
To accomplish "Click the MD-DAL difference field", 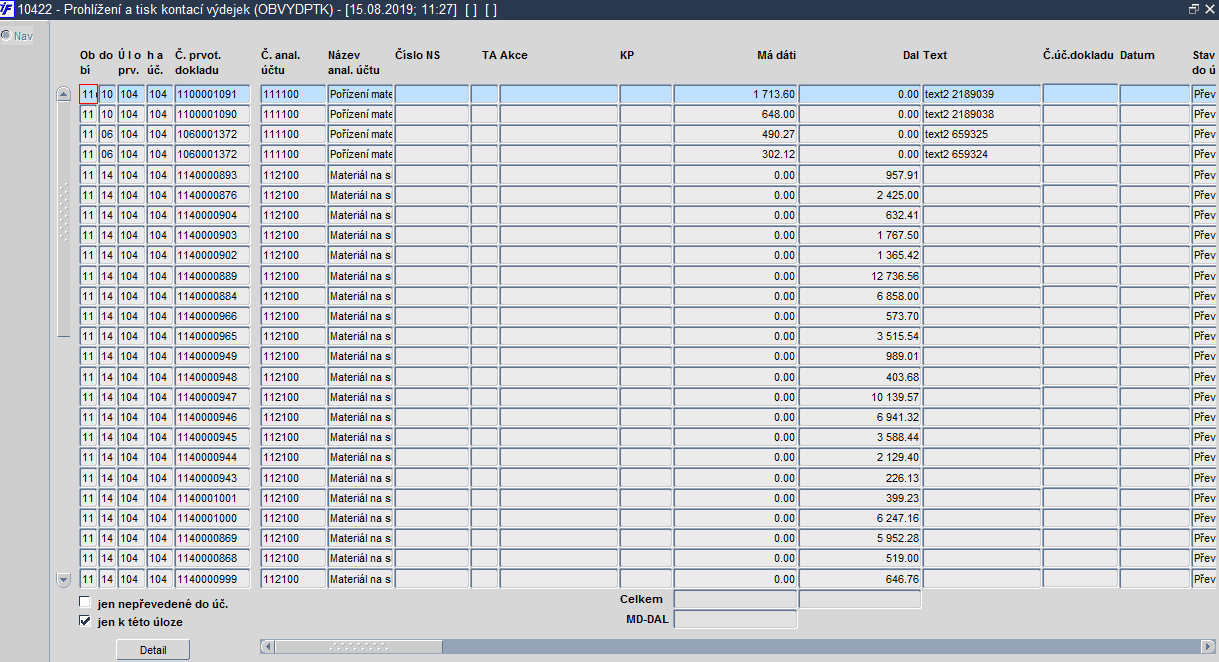I will (x=735, y=619).
